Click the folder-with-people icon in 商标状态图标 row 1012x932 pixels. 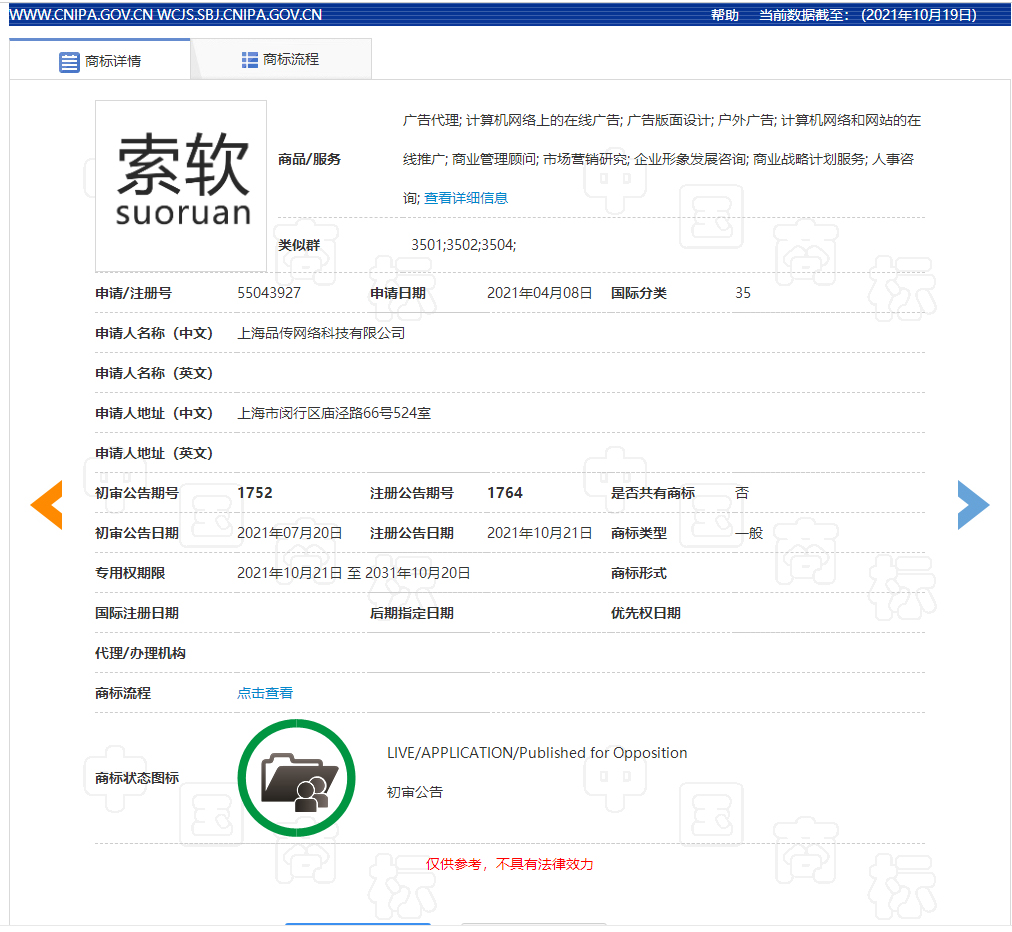[x=296, y=777]
